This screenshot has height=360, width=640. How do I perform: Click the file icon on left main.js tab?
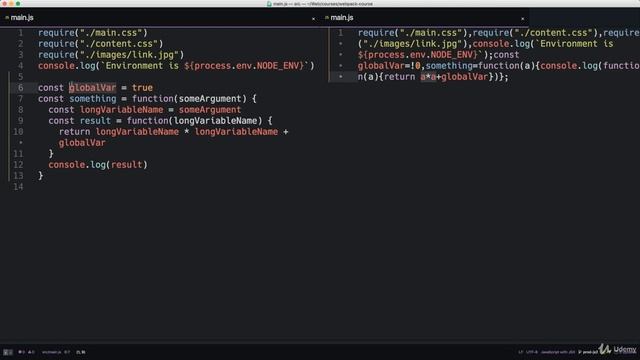(x=7, y=18)
